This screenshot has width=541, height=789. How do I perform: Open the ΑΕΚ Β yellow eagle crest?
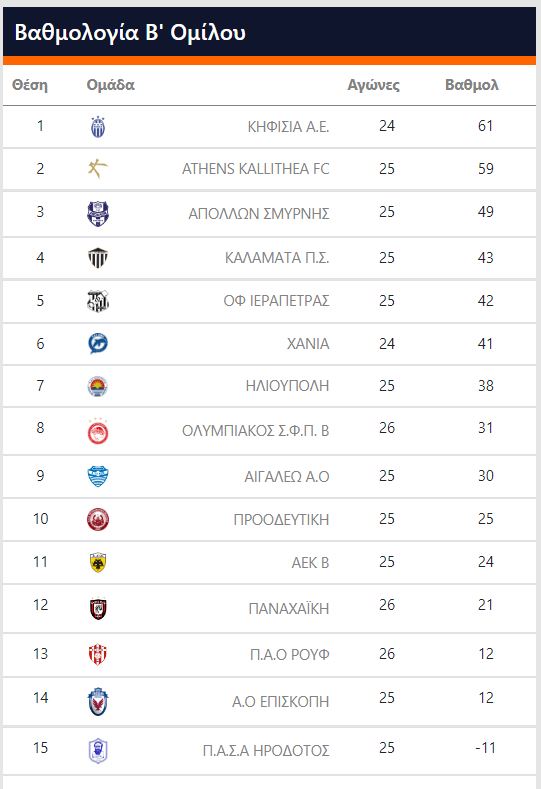click(98, 563)
